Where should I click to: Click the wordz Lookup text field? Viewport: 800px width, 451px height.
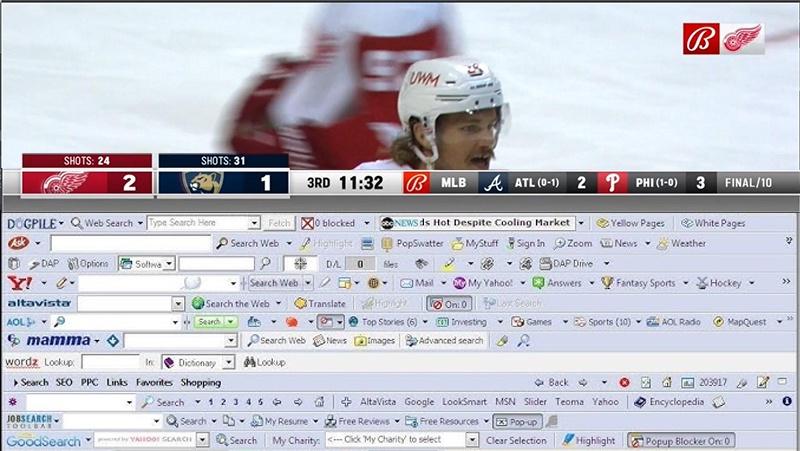click(x=110, y=362)
